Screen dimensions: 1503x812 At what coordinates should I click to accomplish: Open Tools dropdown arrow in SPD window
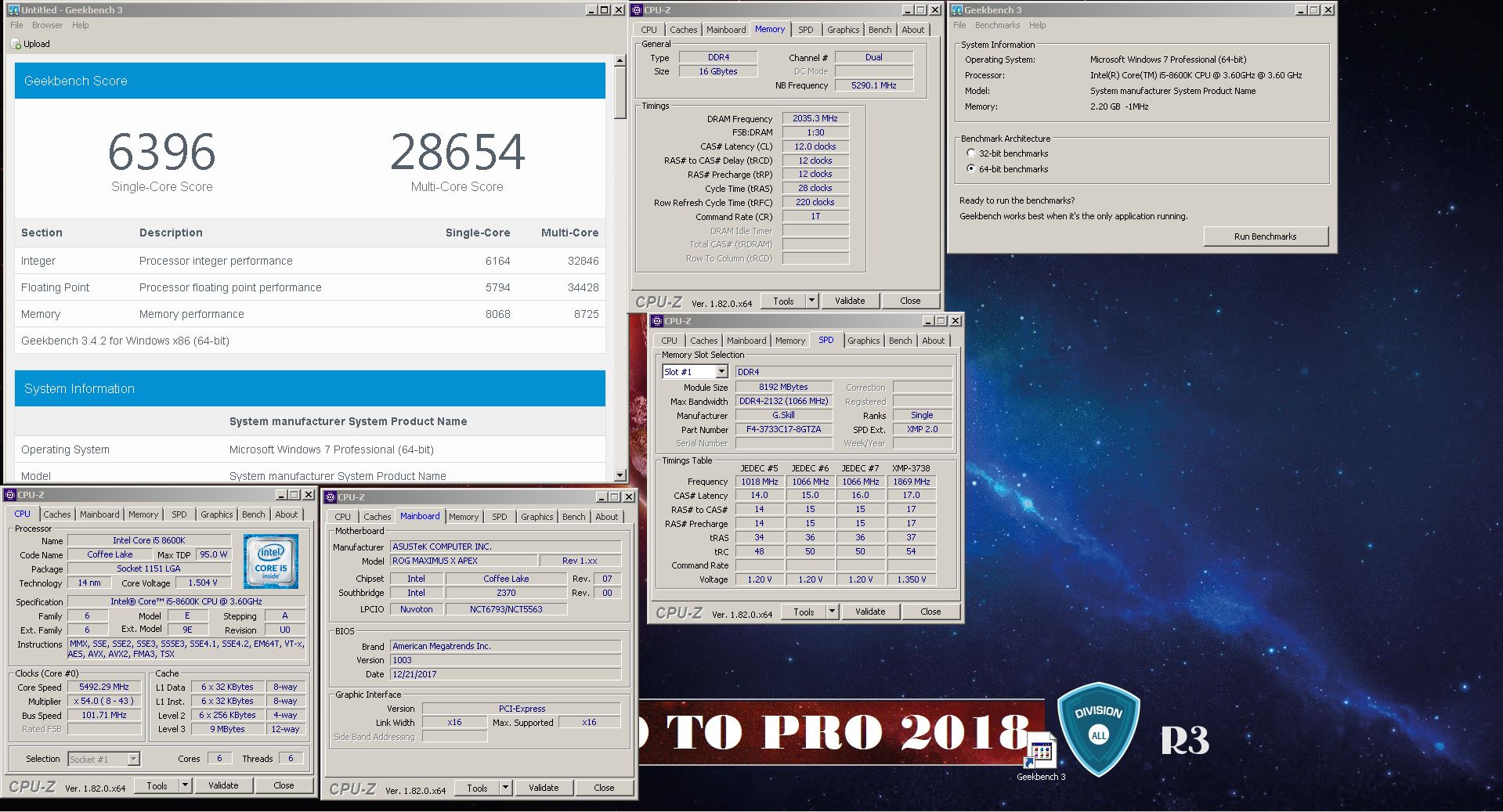[x=832, y=612]
